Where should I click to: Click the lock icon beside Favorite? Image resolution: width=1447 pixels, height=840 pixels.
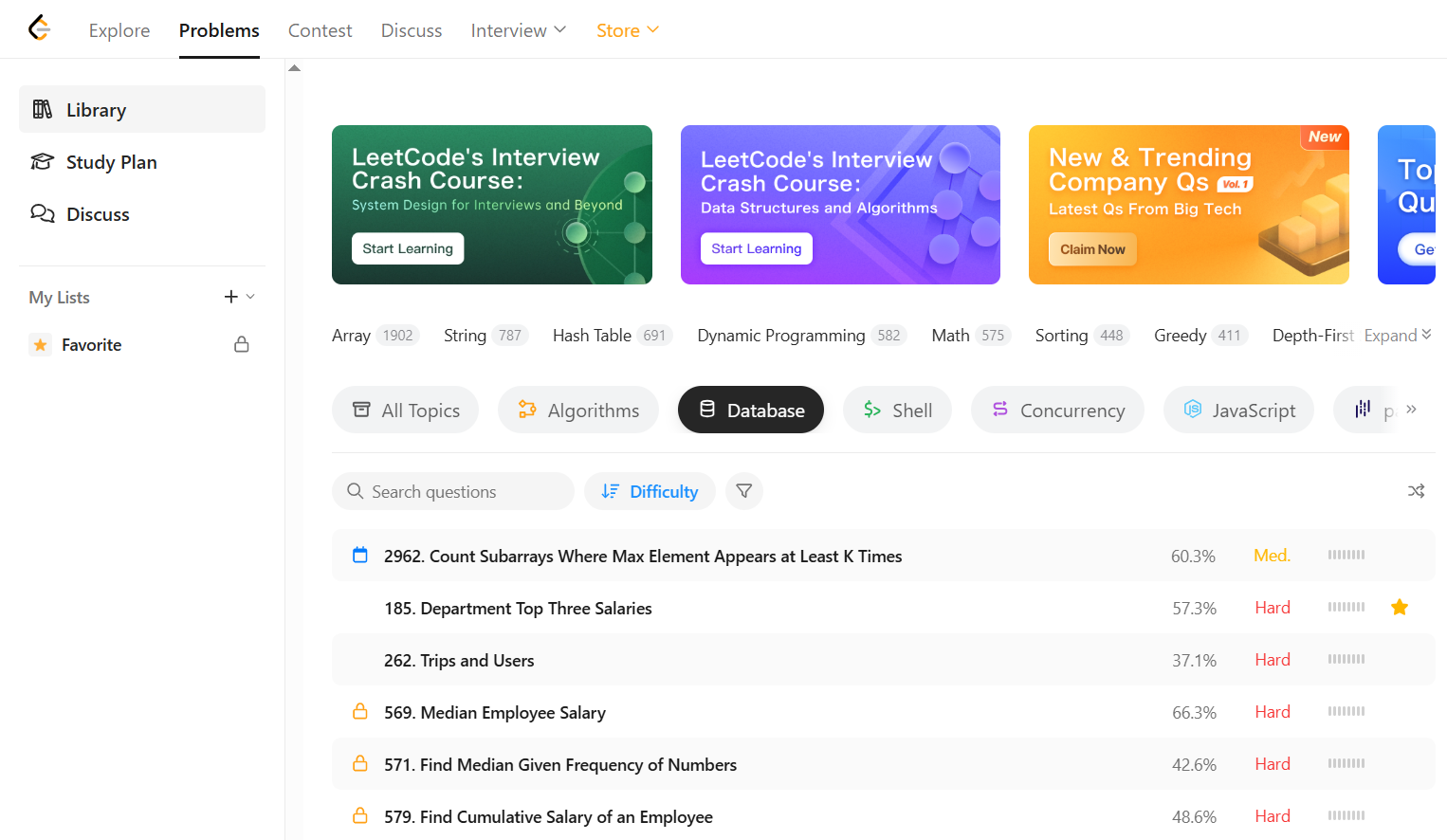click(242, 344)
